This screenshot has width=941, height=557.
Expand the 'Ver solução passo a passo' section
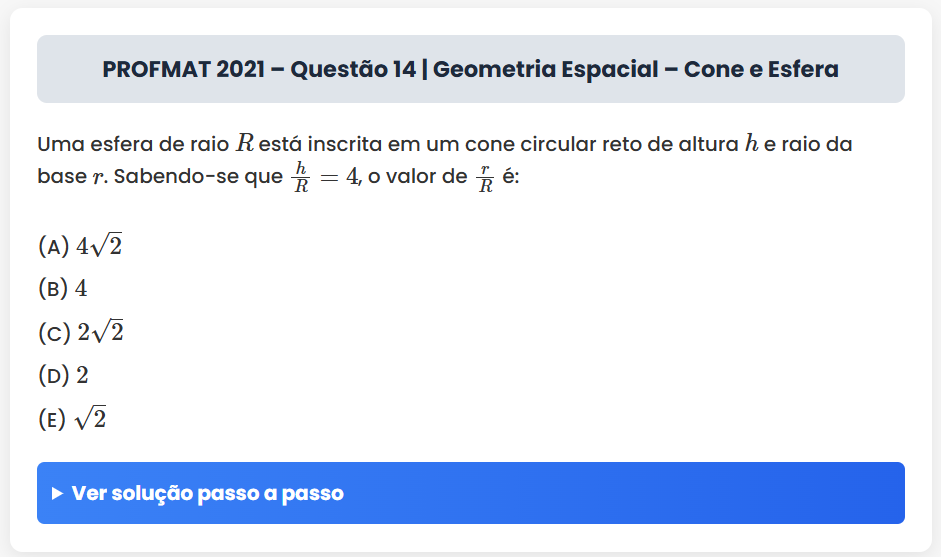pos(470,493)
